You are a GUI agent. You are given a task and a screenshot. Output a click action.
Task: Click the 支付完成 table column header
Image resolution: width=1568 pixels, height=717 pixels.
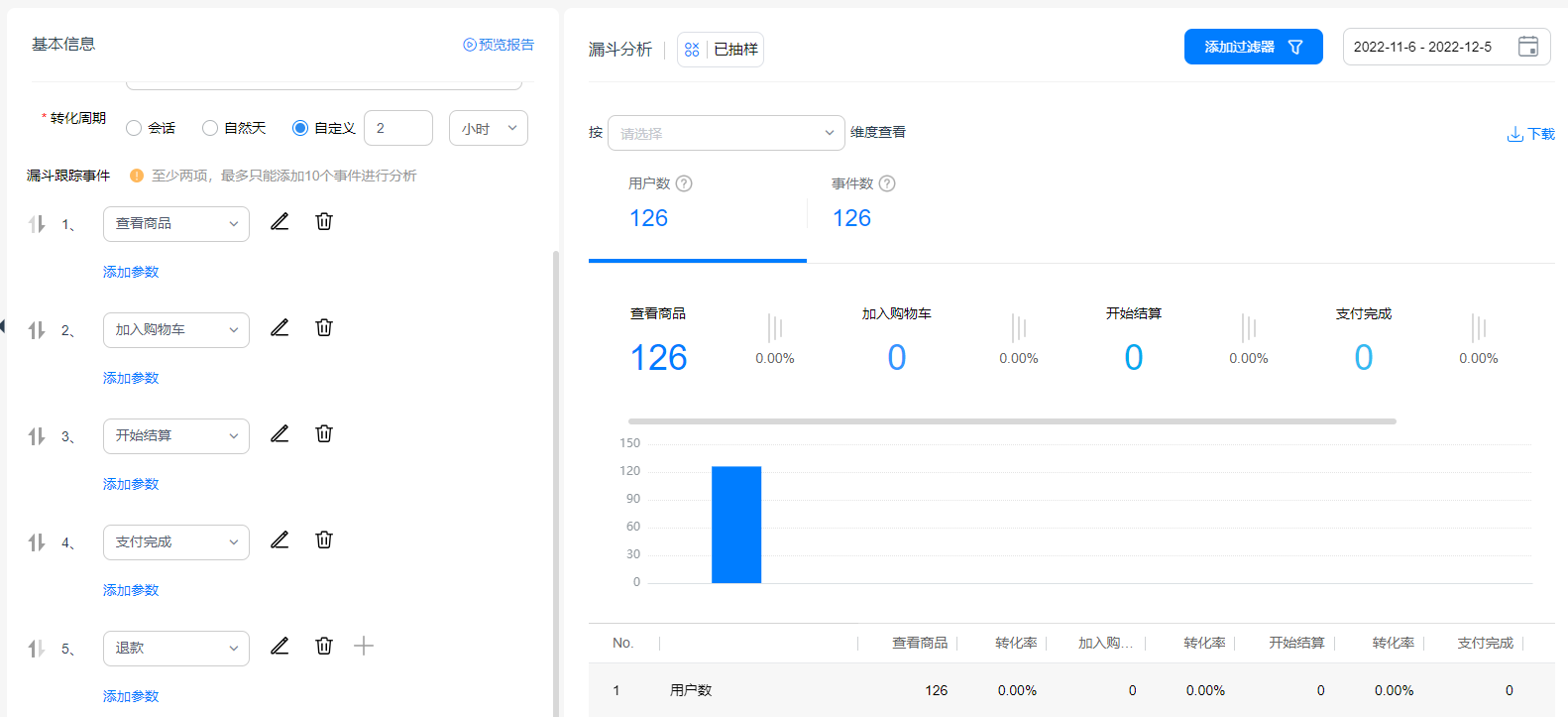(x=1485, y=643)
